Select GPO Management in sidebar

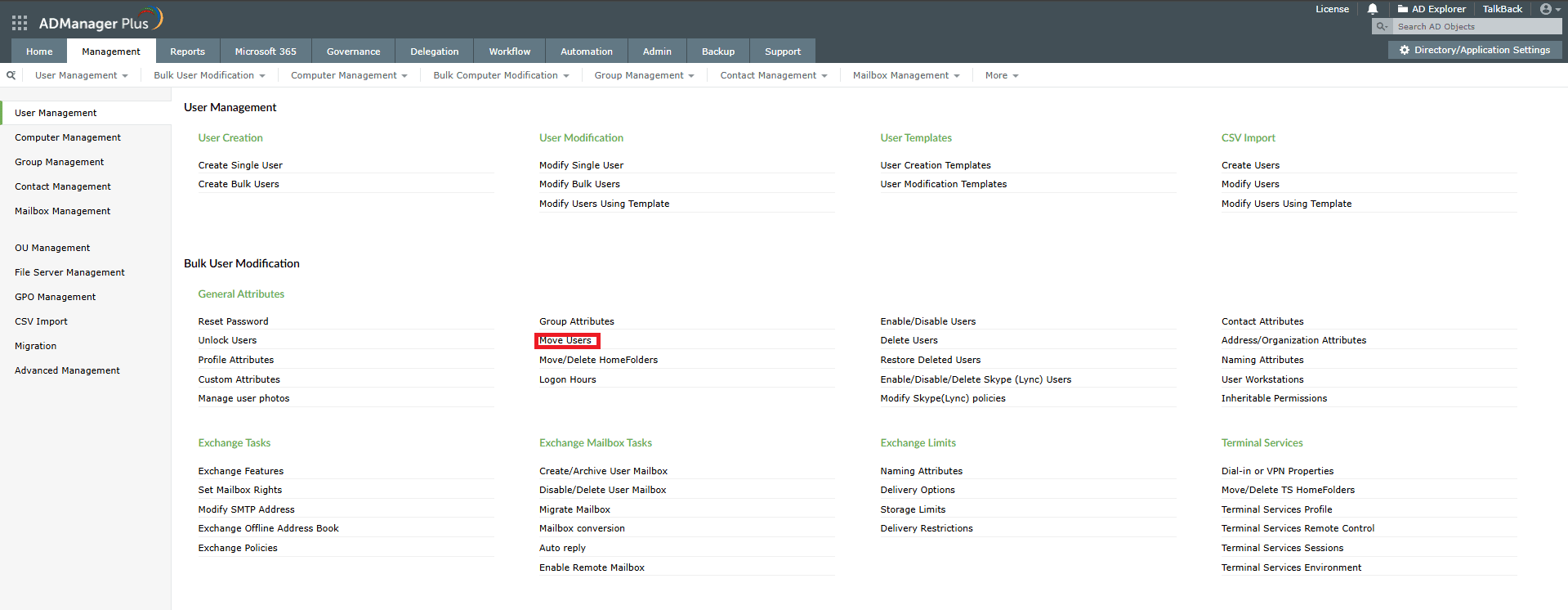click(55, 297)
